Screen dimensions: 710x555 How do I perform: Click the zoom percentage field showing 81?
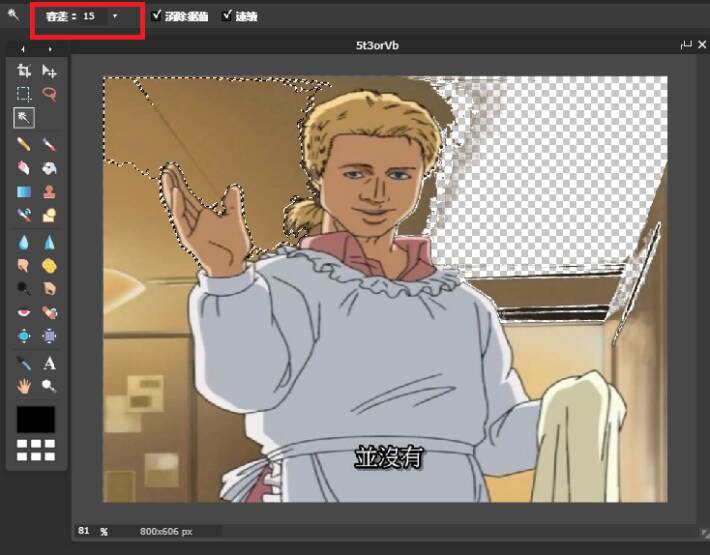pos(84,531)
